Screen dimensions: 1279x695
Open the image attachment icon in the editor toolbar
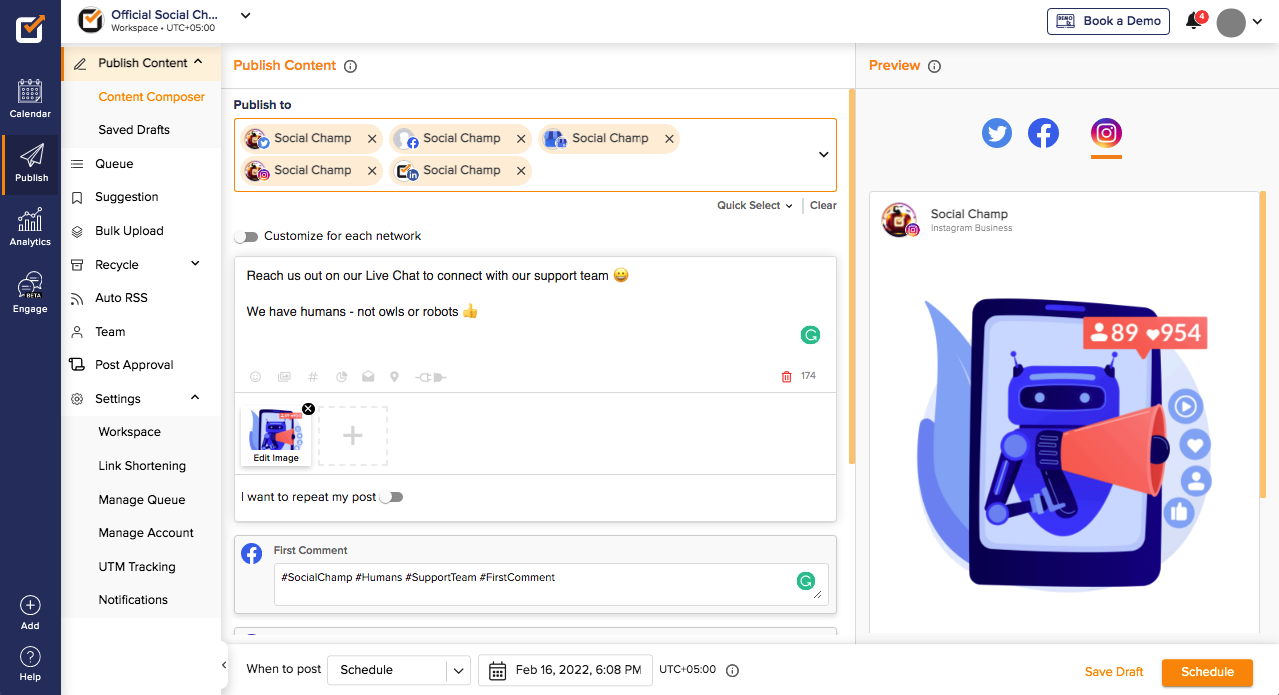(284, 377)
